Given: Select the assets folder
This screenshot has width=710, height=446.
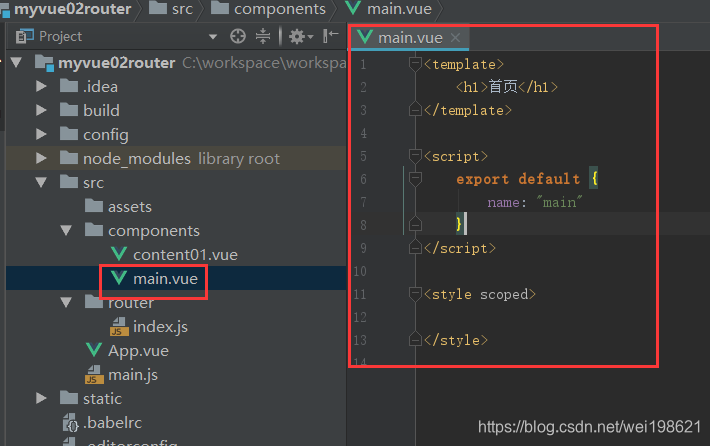Looking at the screenshot, I should point(130,206).
